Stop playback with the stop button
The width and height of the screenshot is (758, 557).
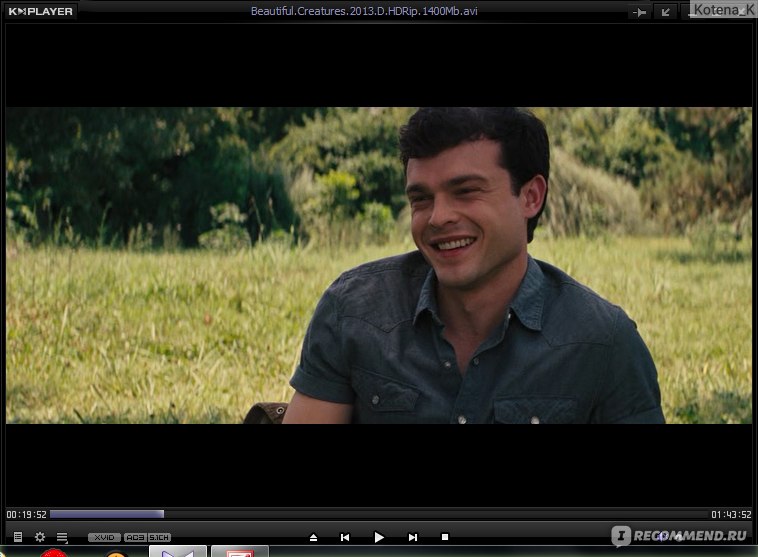pyautogui.click(x=445, y=537)
